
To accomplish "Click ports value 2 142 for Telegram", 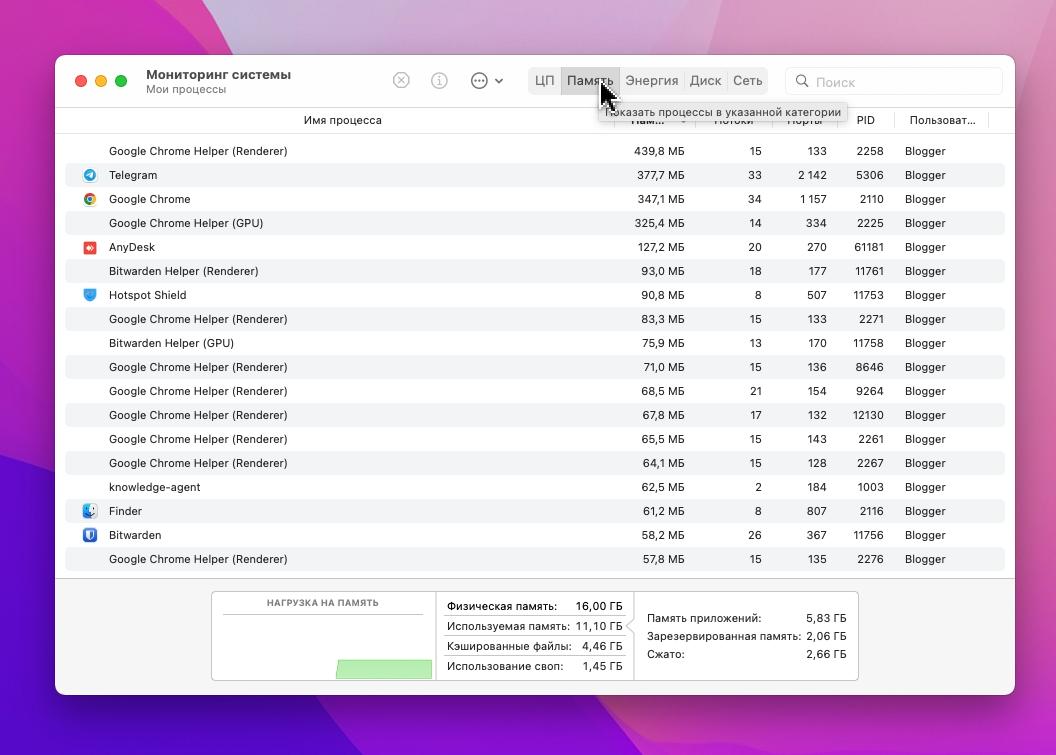I will tap(812, 175).
